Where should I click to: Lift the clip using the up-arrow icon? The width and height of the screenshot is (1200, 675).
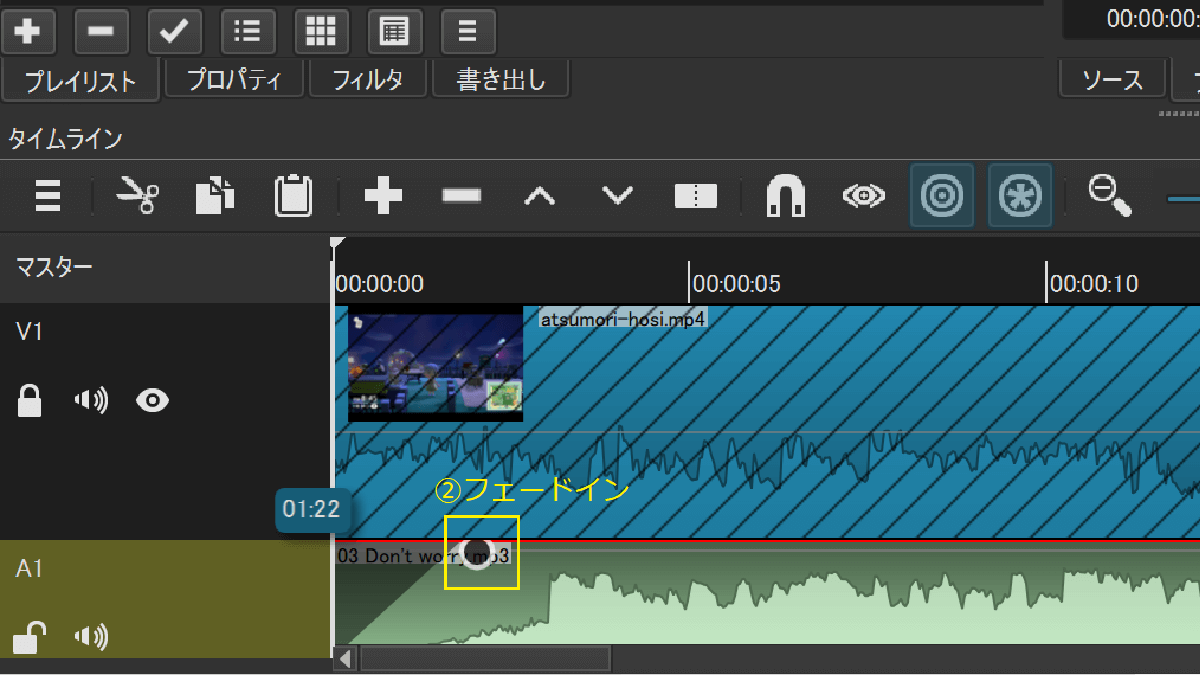tap(539, 196)
